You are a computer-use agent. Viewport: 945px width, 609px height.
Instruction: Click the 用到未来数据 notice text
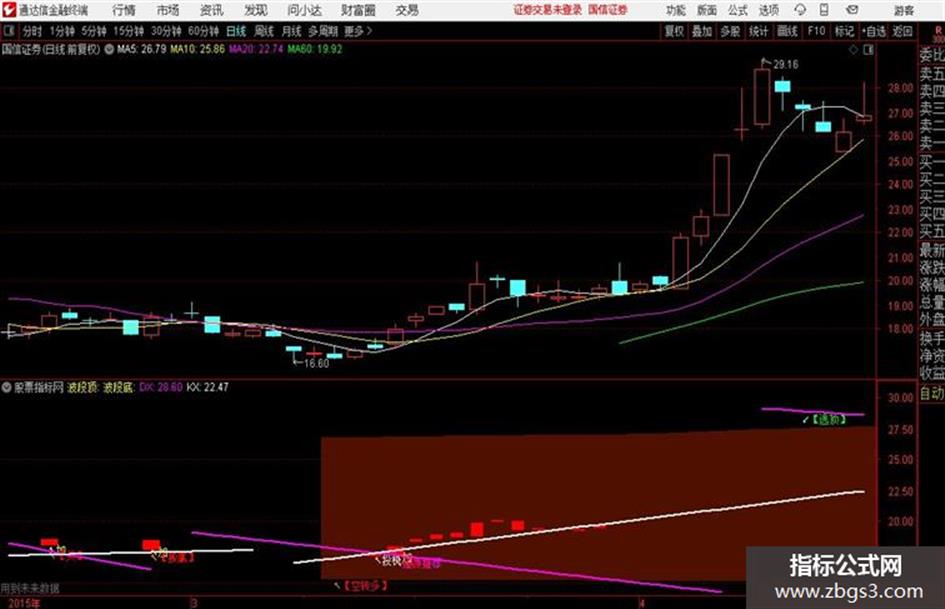click(x=30, y=588)
